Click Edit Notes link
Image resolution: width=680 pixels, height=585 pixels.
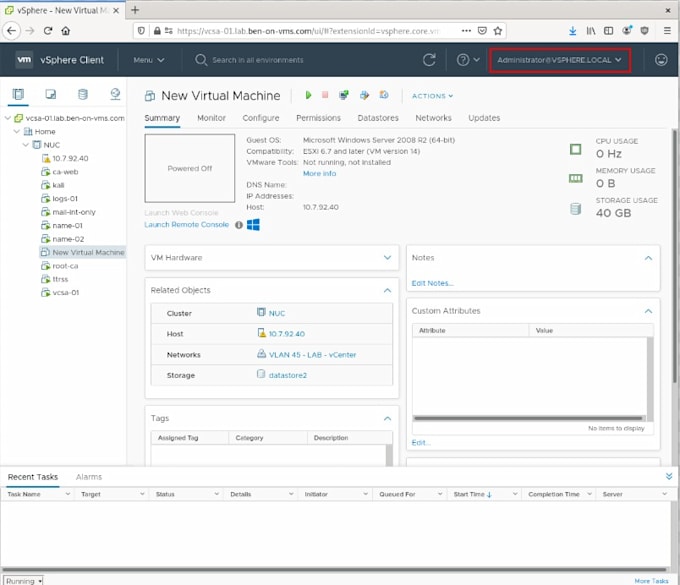coord(432,283)
